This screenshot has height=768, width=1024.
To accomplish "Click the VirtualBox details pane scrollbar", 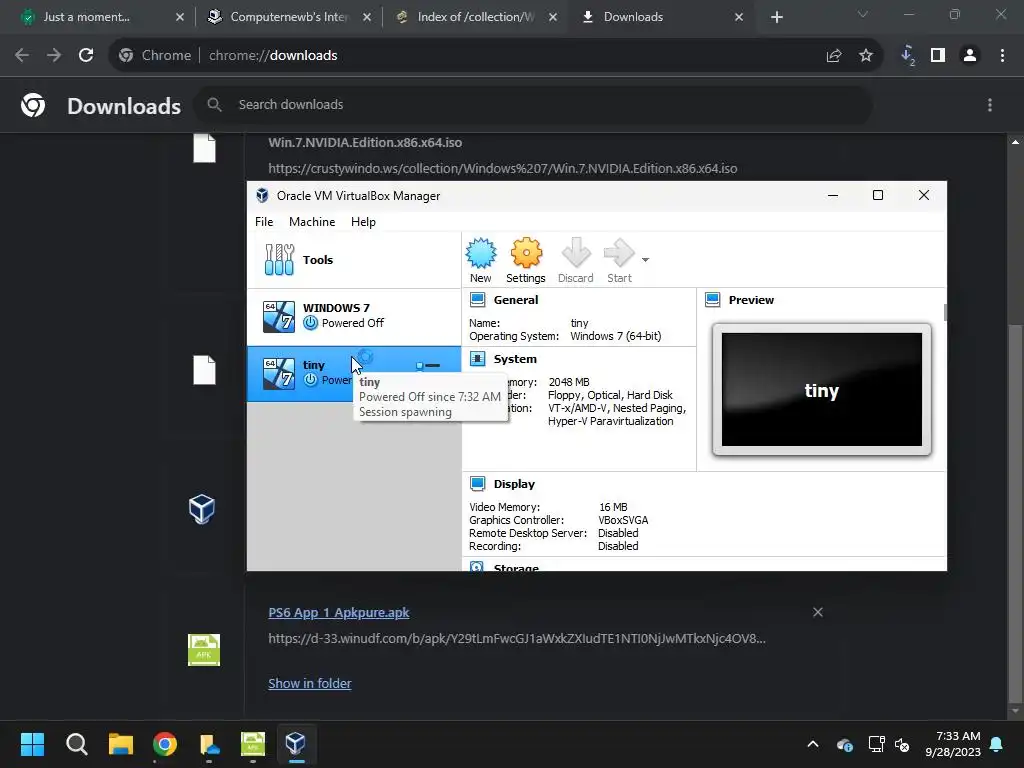I will click(x=944, y=312).
